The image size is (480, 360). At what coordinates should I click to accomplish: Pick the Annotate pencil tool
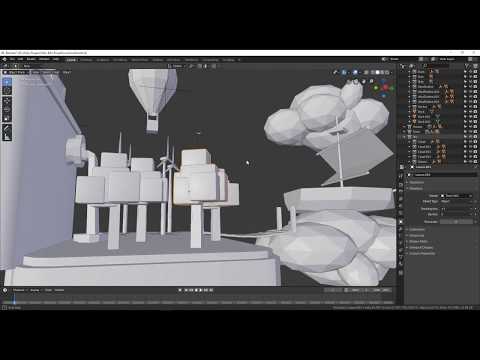[x=7, y=128]
